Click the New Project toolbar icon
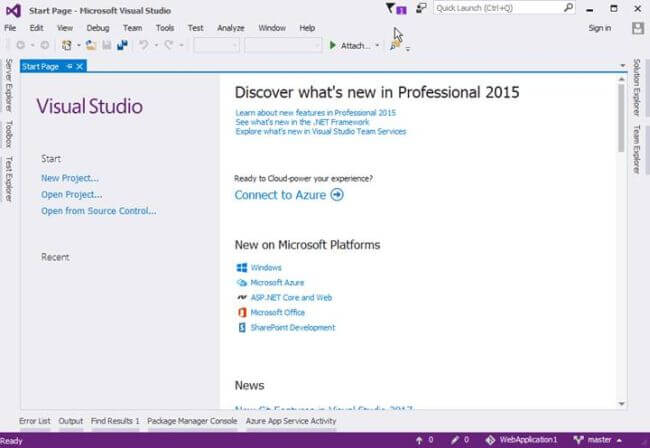This screenshot has width=650, height=448. (x=66, y=45)
